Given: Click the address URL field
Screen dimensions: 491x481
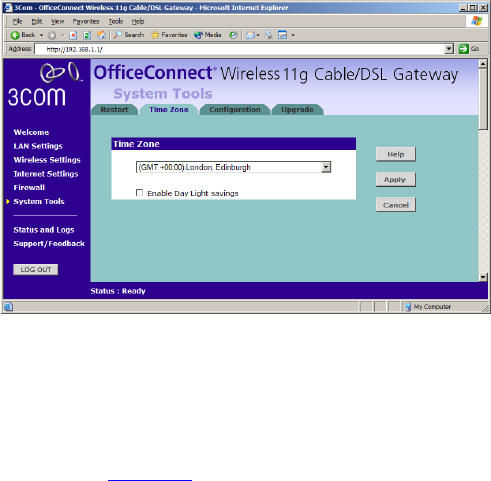Looking at the screenshot, I should tap(239, 49).
